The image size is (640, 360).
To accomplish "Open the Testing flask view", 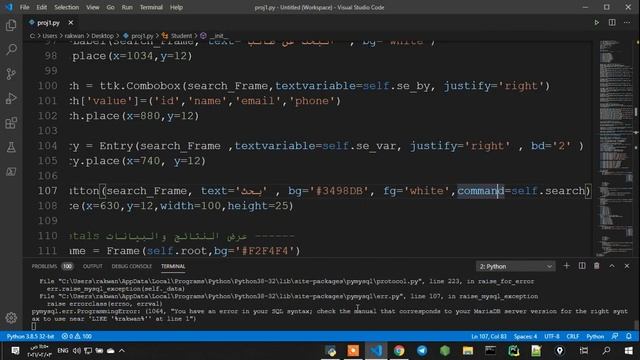I will 11,147.
